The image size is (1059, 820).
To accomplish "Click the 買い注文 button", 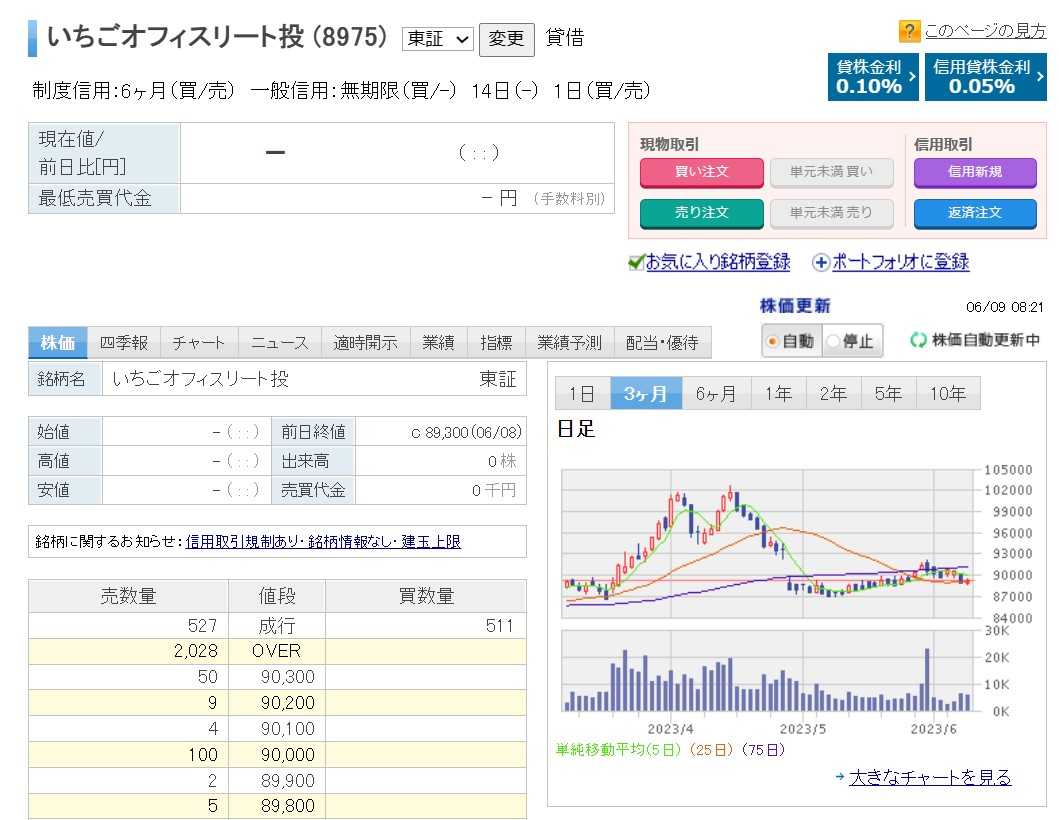I will [702, 172].
